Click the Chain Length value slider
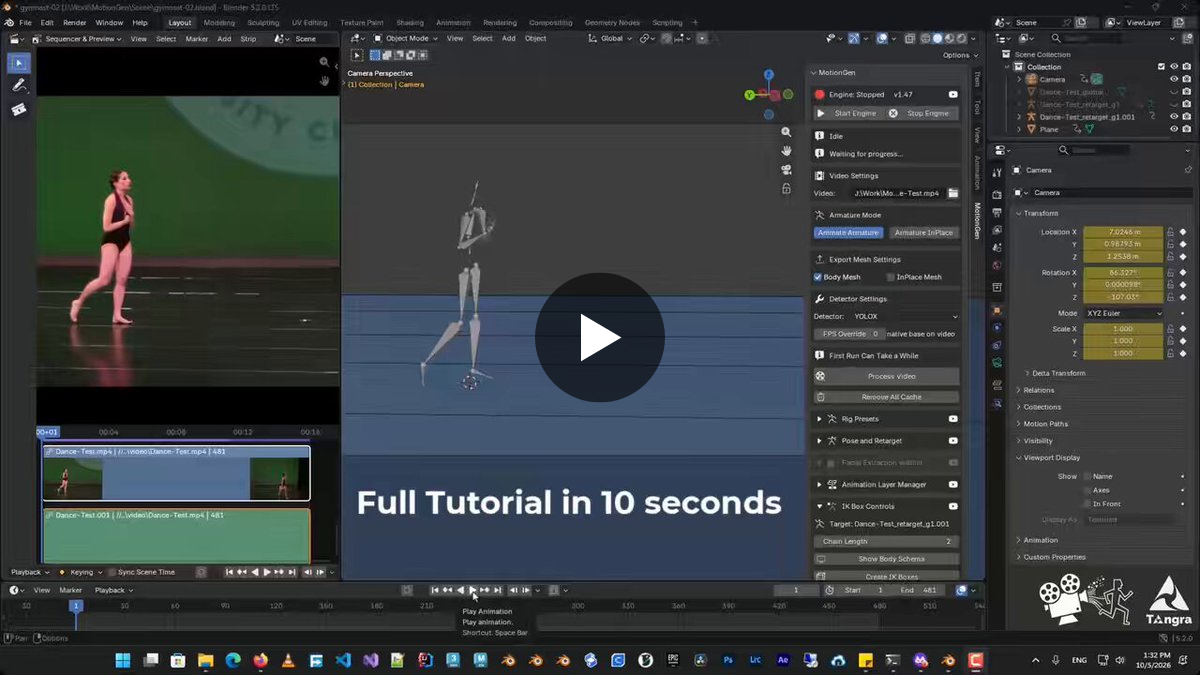This screenshot has width=1200, height=675. tap(887, 541)
